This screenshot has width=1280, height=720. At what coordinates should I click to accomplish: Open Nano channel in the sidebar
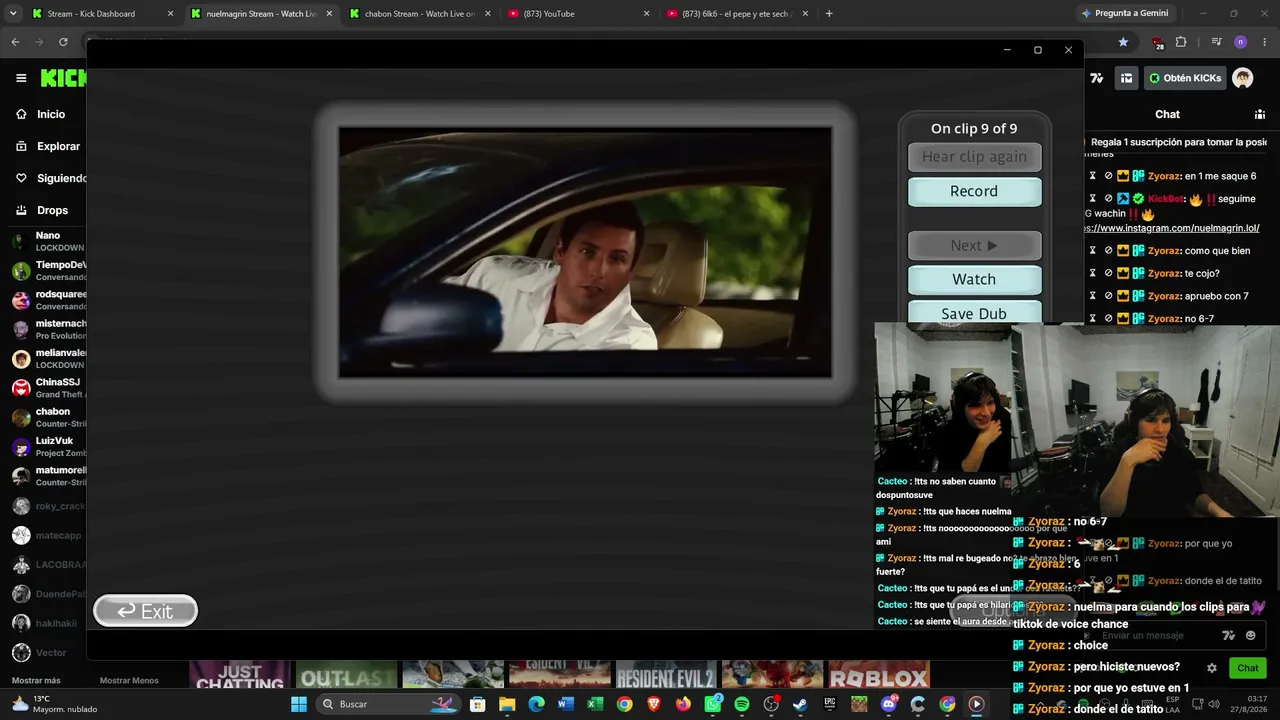48,241
